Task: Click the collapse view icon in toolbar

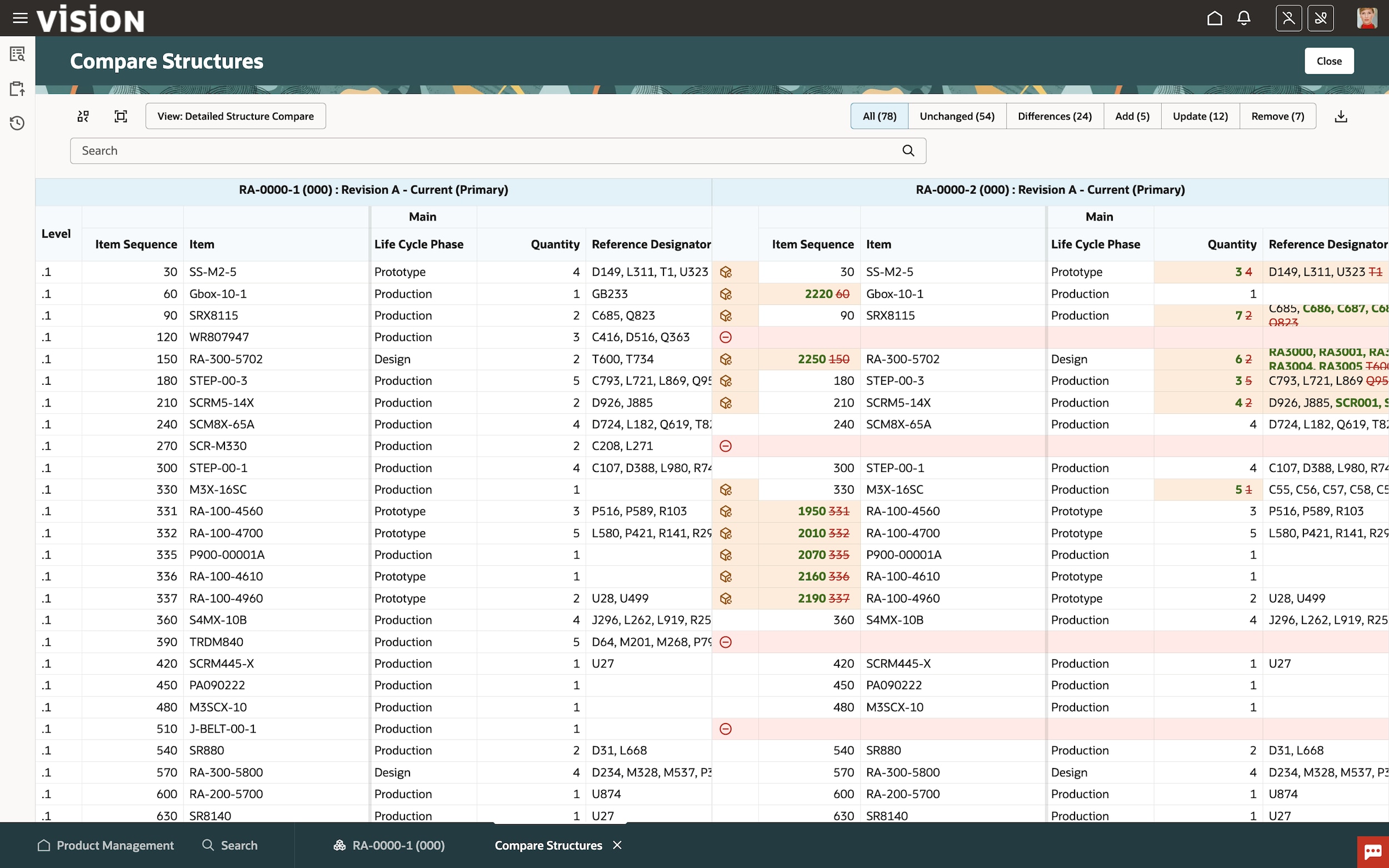Action: pos(83,117)
